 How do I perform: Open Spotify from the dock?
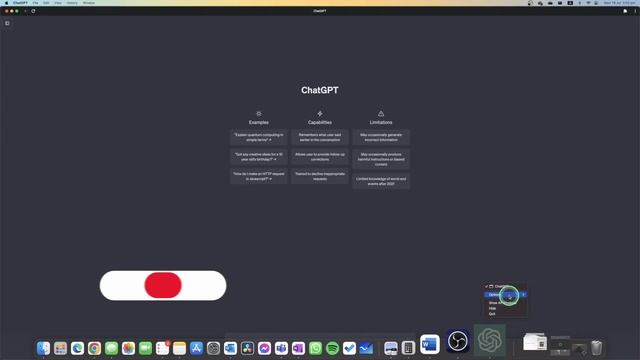pos(332,348)
